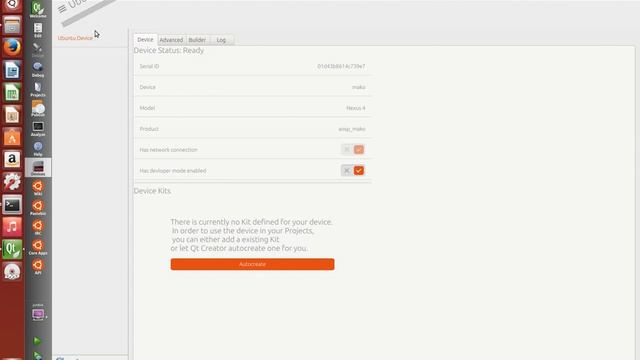Open the Publish mode icon
This screenshot has width=640, height=360.
point(38,109)
